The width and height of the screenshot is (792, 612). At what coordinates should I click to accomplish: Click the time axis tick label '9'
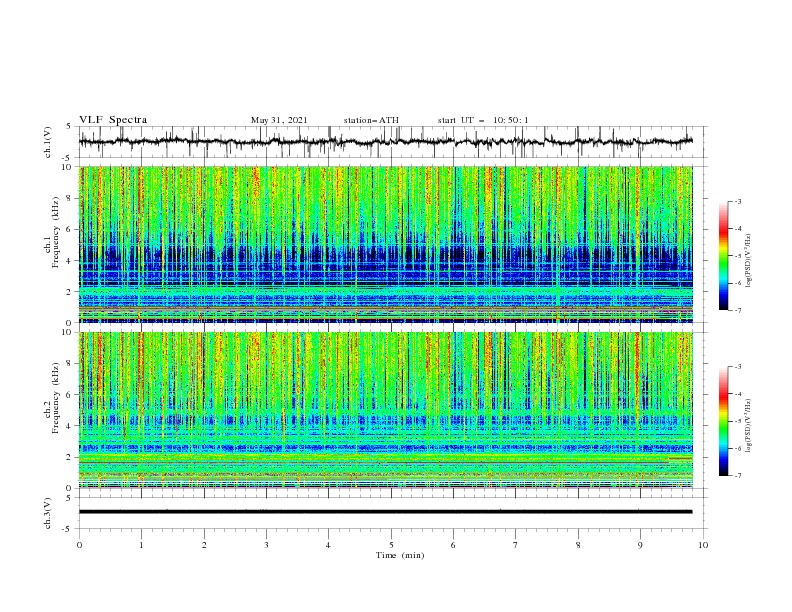640,545
